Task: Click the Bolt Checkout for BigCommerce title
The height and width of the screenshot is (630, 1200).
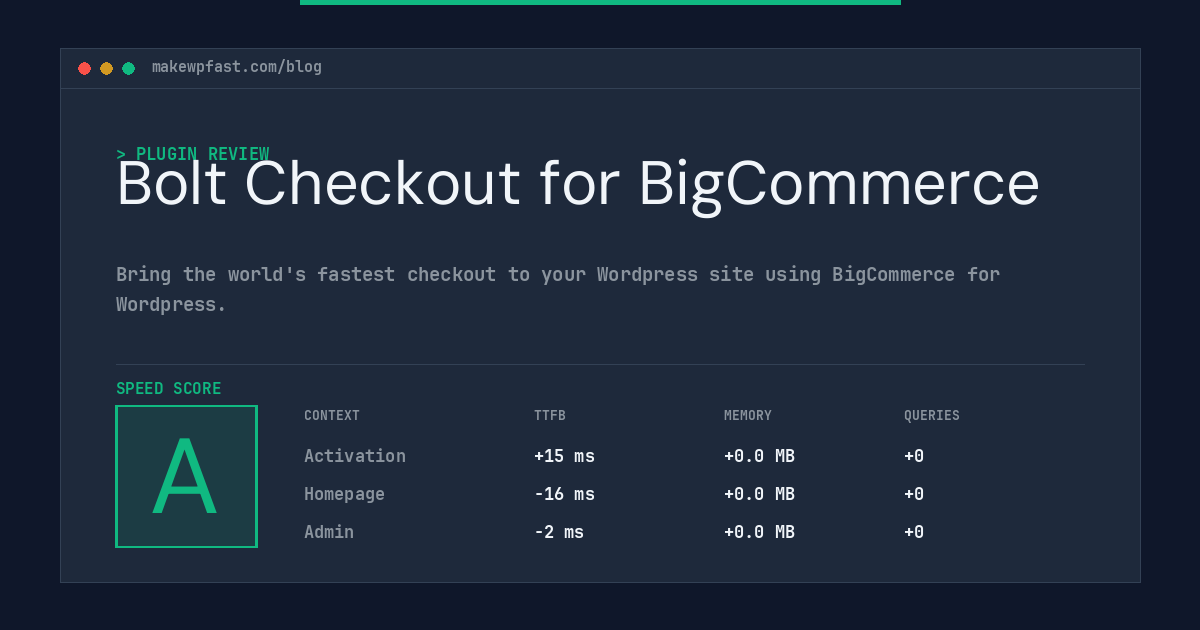Action: pyautogui.click(x=578, y=184)
